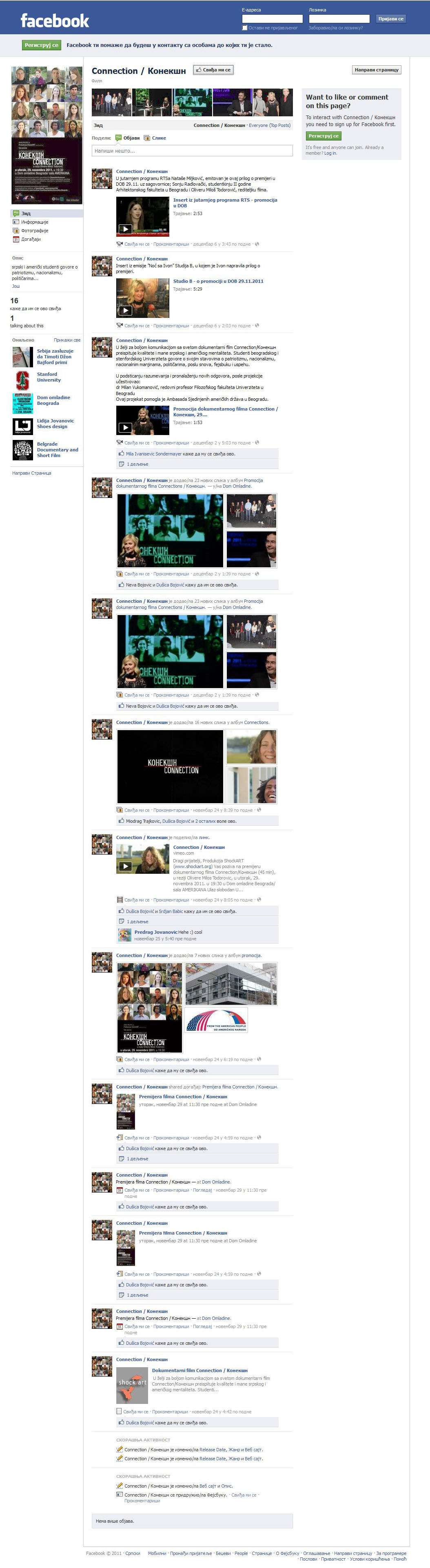Switch to the Фотографије sidebar tab
The height and width of the screenshot is (1568, 430).
tap(35, 231)
